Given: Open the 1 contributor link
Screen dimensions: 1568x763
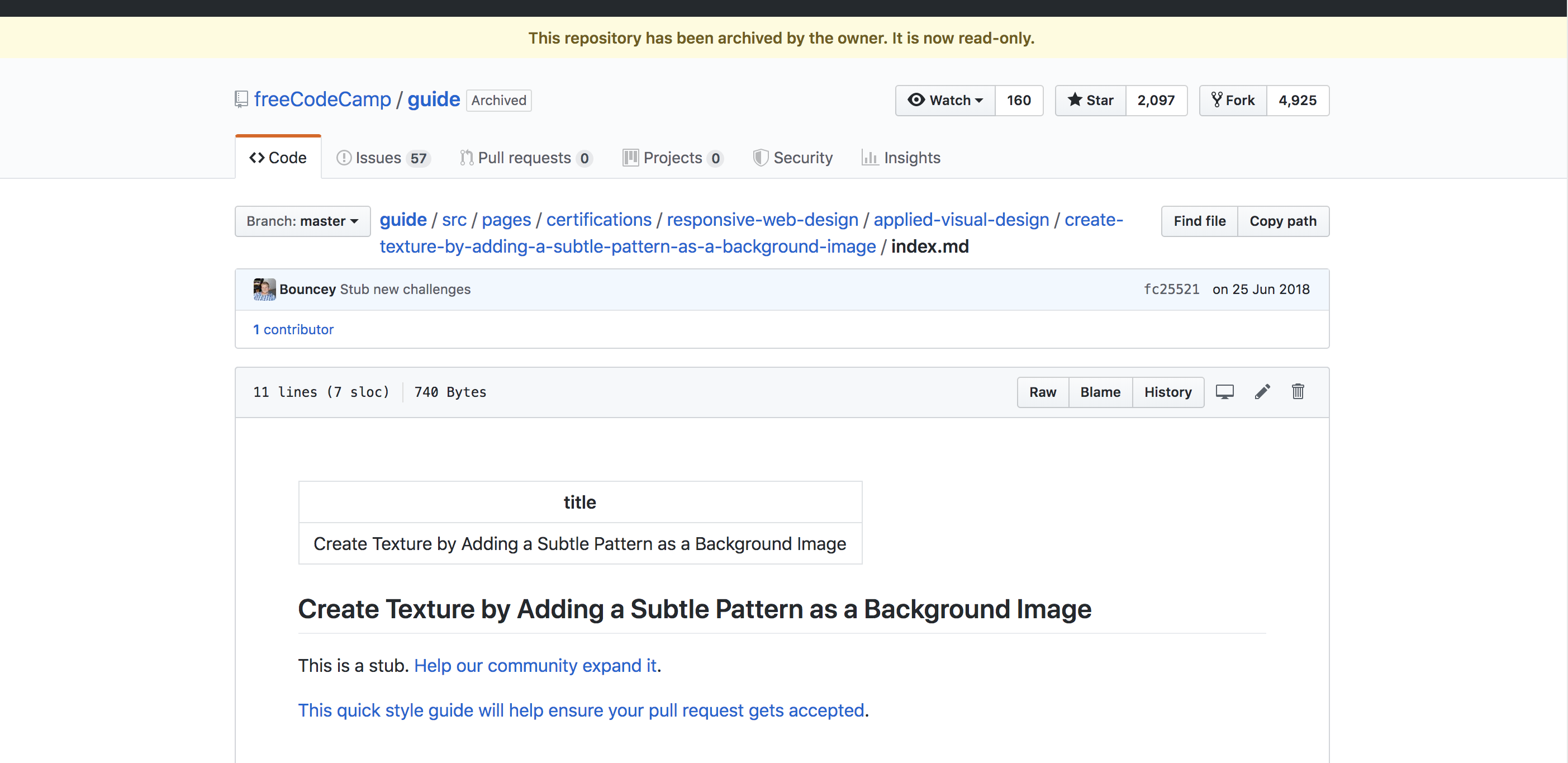Looking at the screenshot, I should tap(293, 329).
